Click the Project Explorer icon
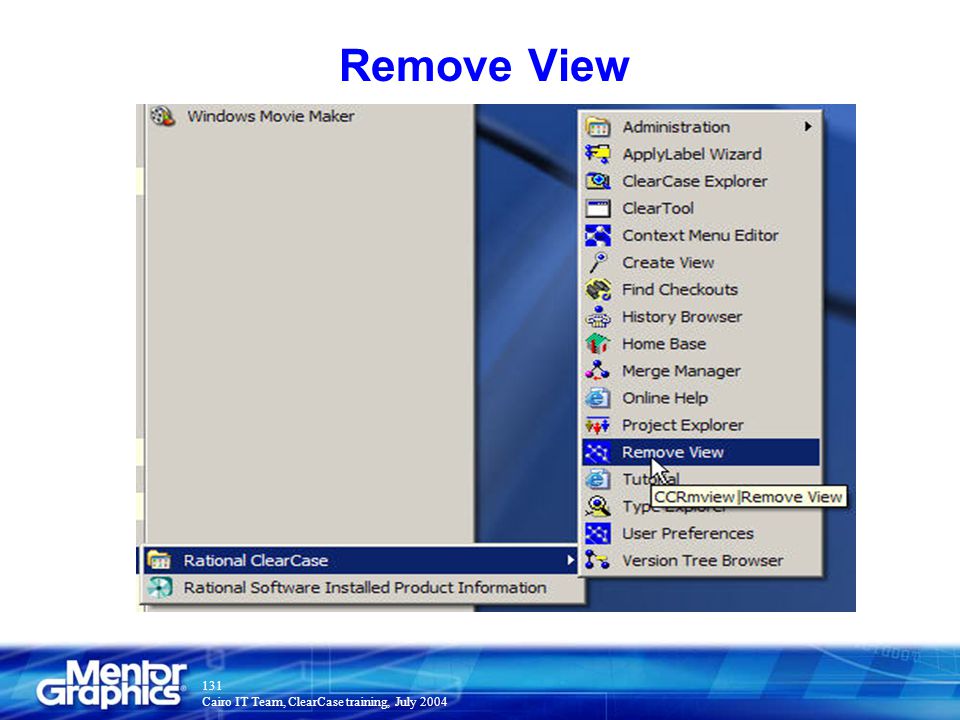The height and width of the screenshot is (720, 960). [x=598, y=425]
